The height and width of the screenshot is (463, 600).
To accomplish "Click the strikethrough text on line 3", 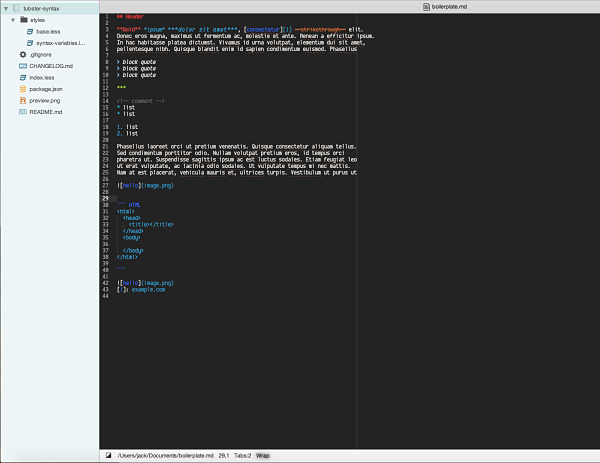I will click(320, 29).
